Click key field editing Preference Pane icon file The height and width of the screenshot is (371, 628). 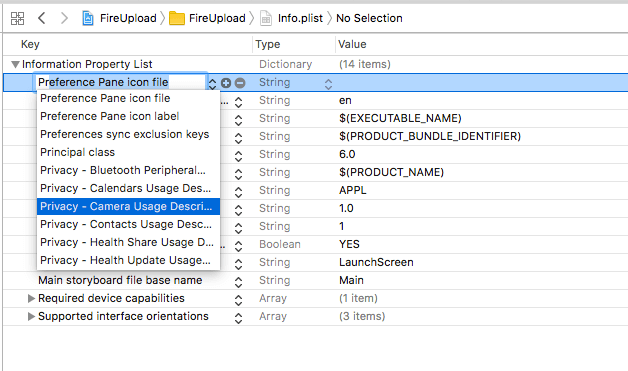tap(120, 82)
